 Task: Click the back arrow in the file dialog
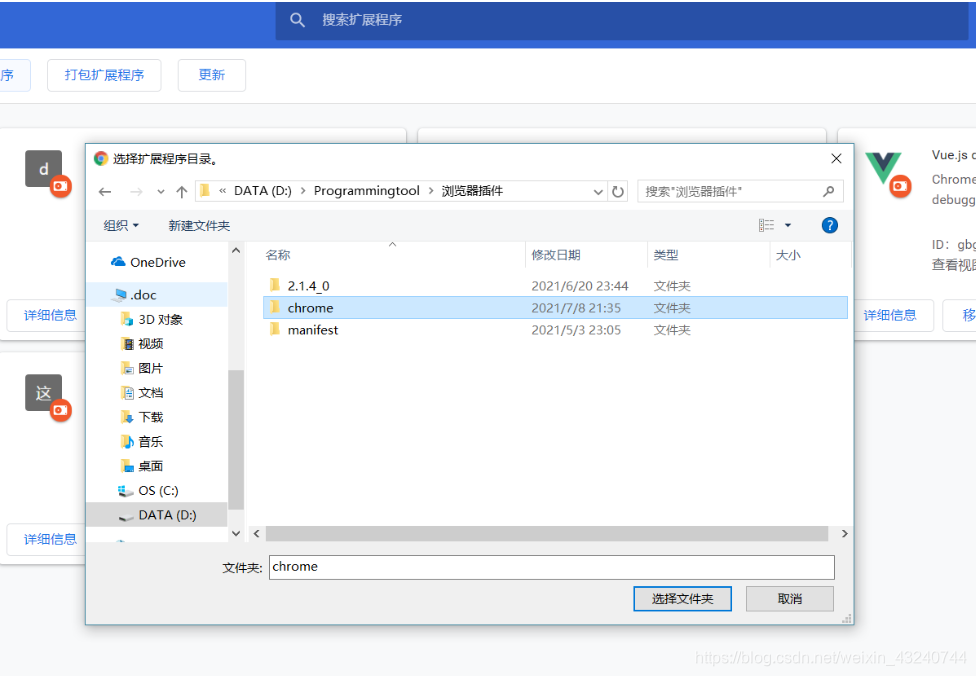(105, 191)
